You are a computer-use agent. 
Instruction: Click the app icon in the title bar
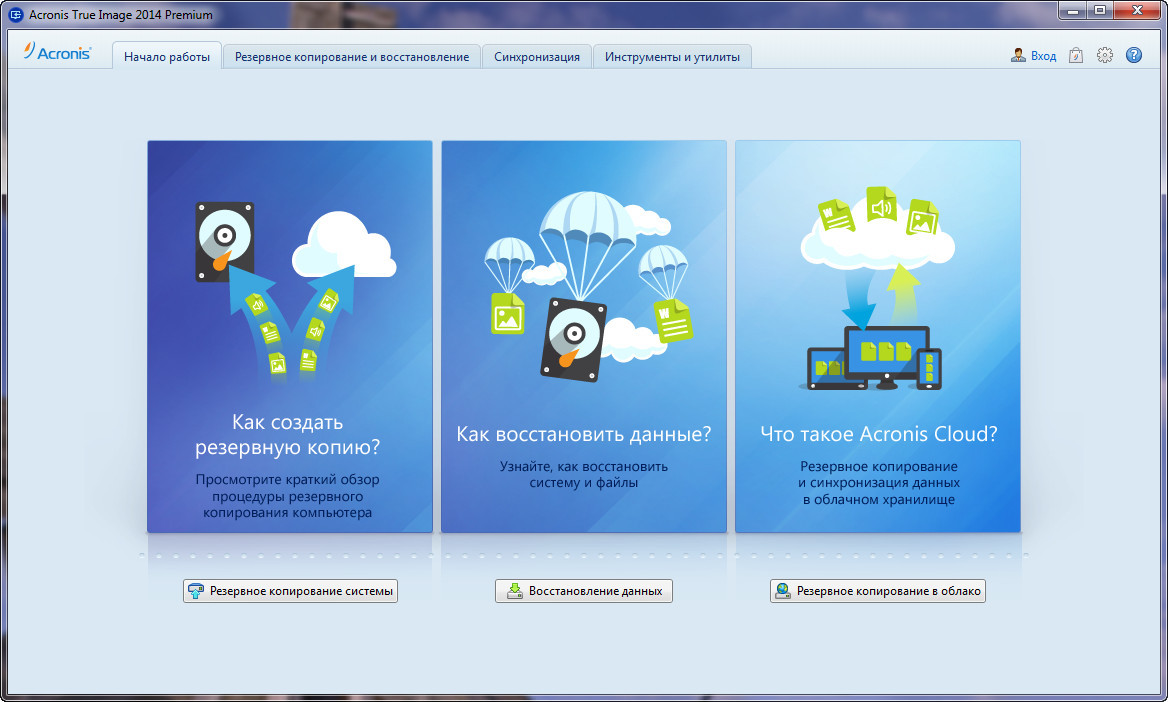[15, 15]
